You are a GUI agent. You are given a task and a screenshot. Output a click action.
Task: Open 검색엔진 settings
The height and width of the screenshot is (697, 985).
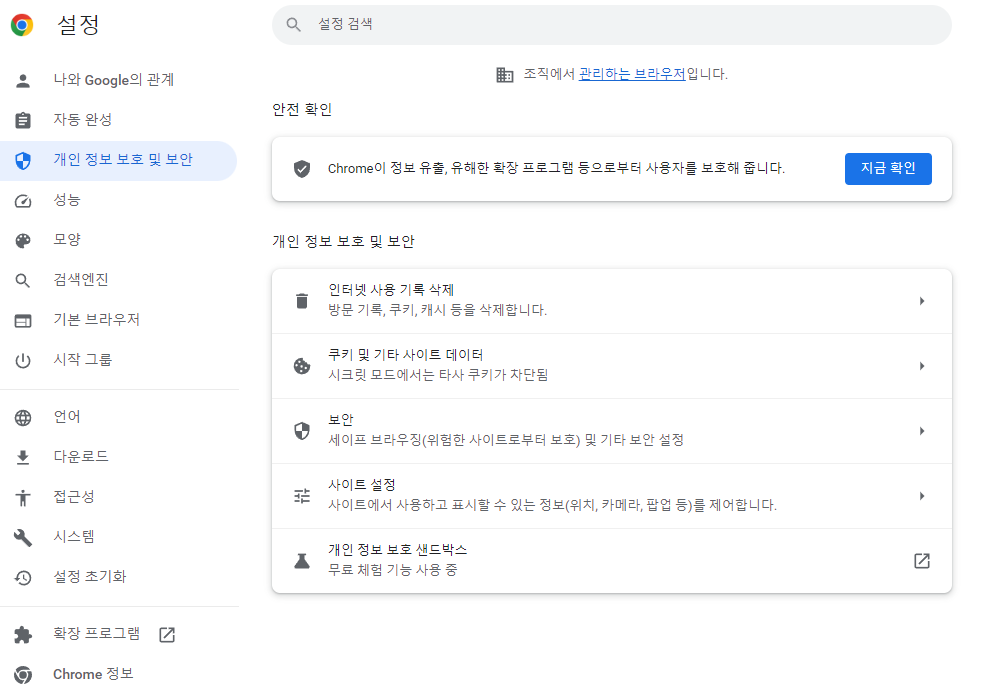[118, 281]
